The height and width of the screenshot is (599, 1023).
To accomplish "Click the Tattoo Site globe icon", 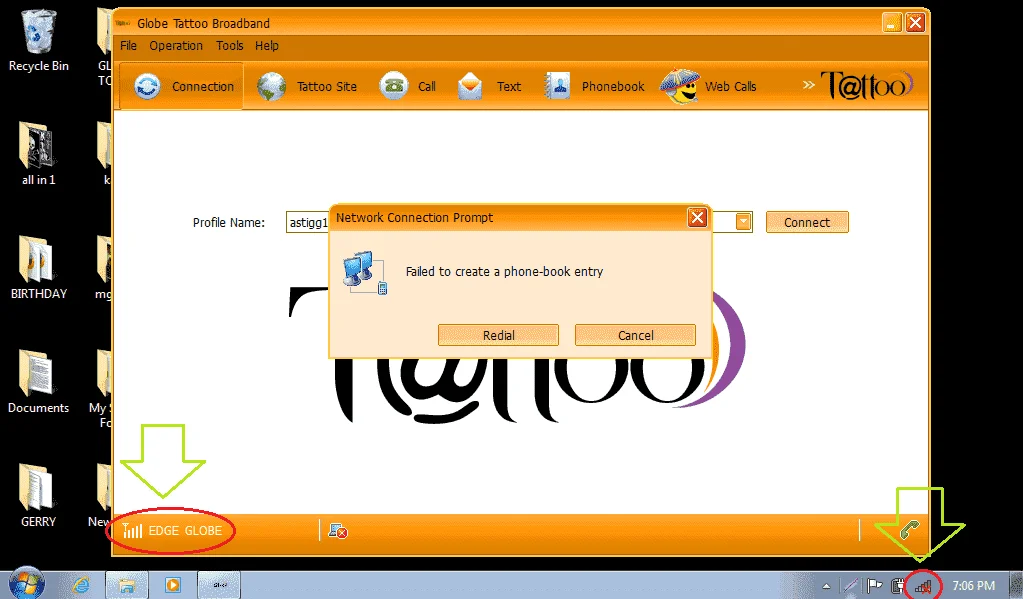I will tap(271, 86).
